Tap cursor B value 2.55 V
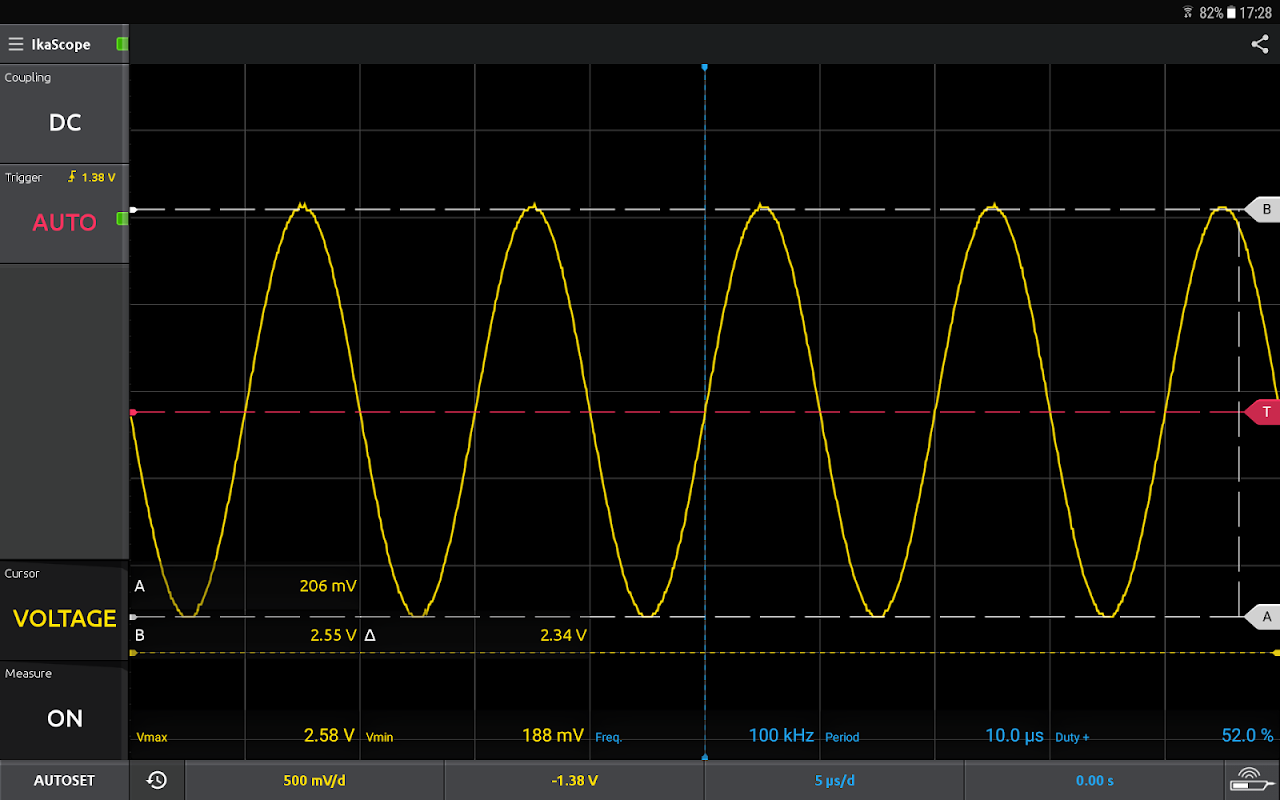This screenshot has width=1280, height=800. coord(334,635)
